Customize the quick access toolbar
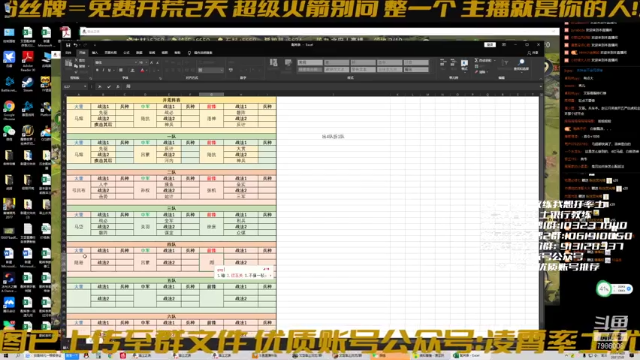640x360 pixels. point(94,45)
